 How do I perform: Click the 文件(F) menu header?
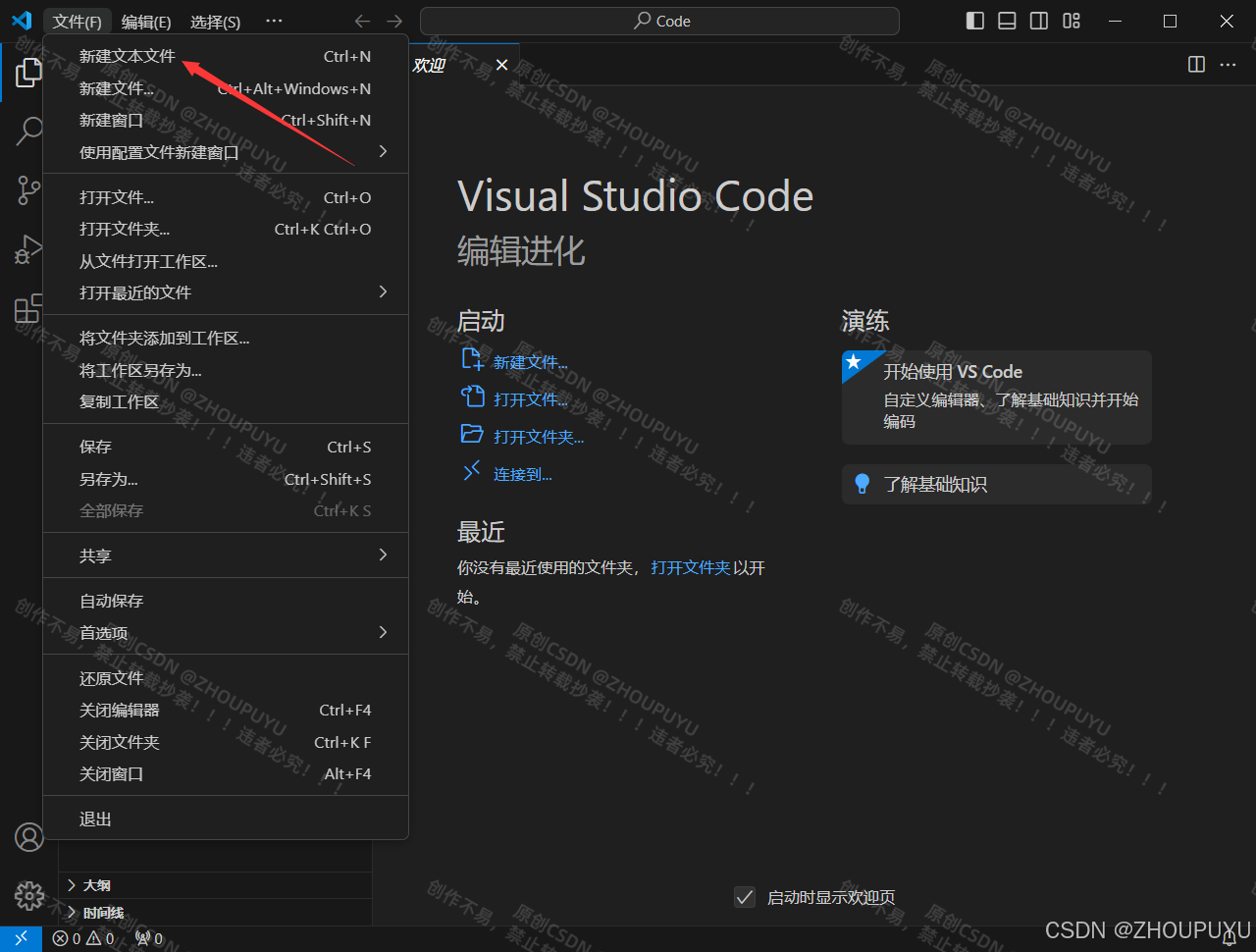[78, 22]
